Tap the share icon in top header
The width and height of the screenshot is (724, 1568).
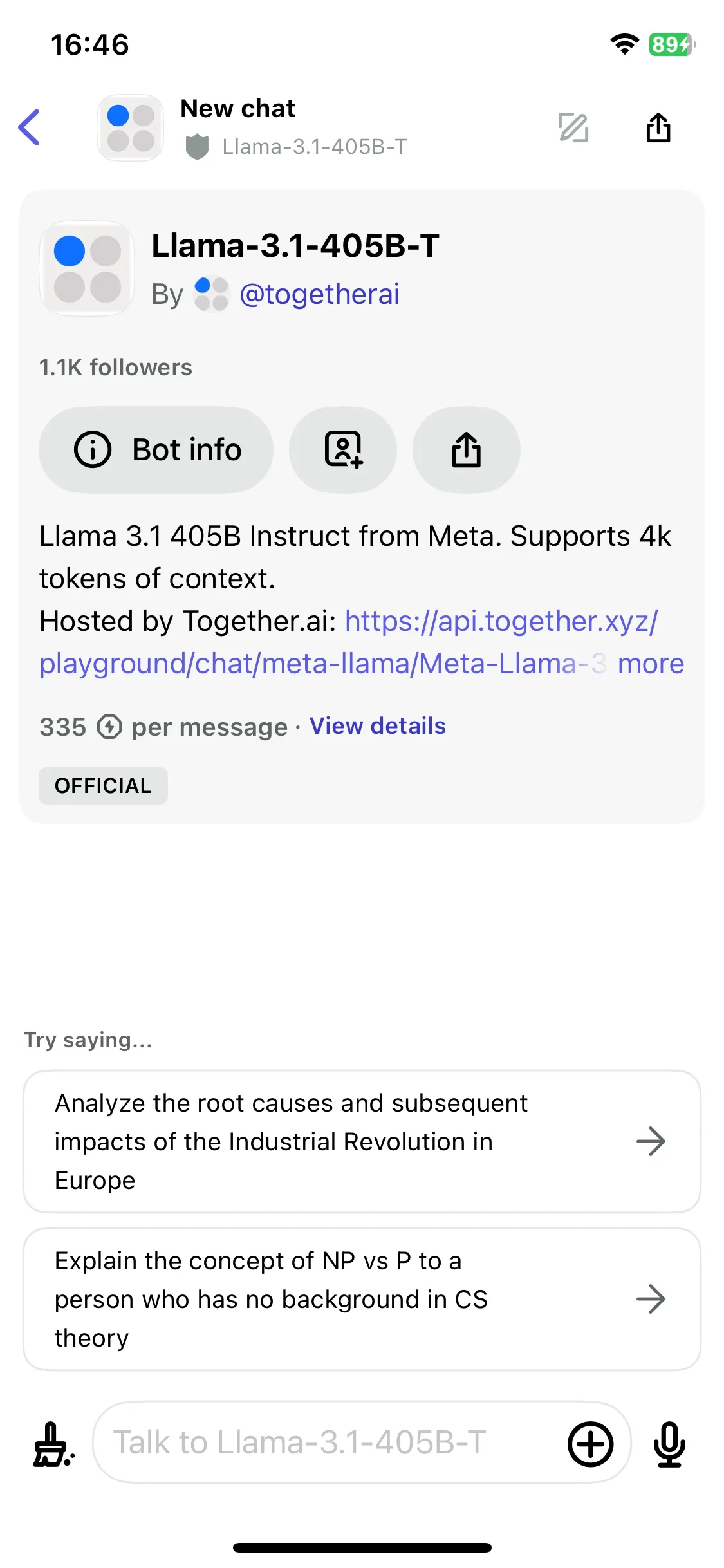[658, 127]
